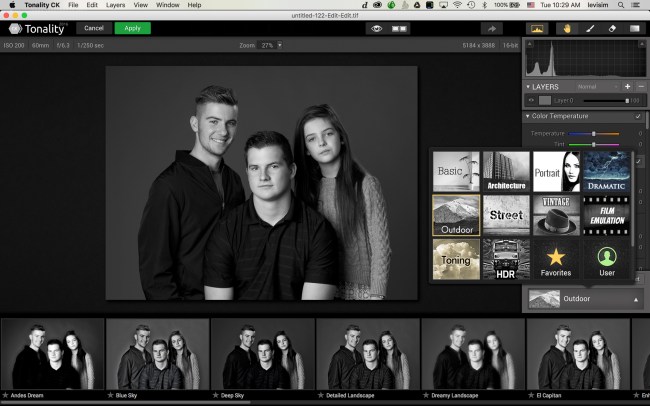Open the View menu

click(x=141, y=5)
